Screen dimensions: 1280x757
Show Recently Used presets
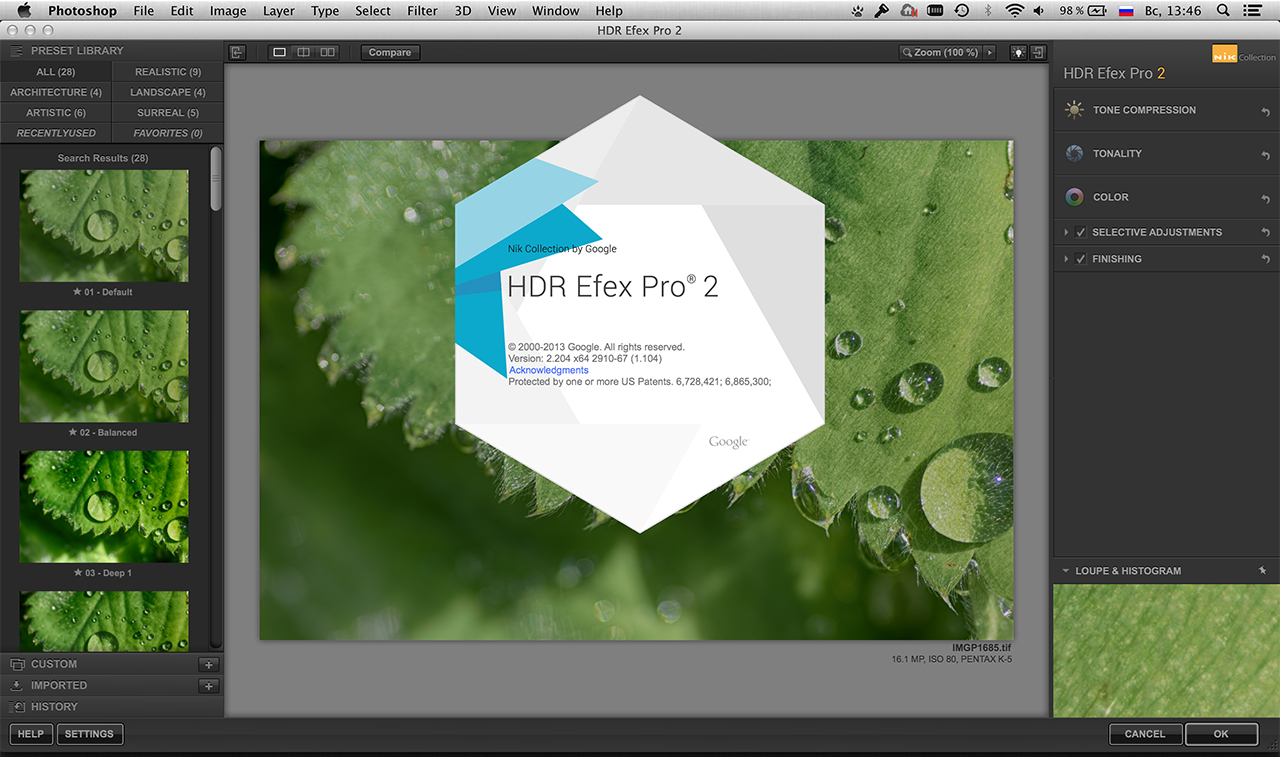(56, 133)
